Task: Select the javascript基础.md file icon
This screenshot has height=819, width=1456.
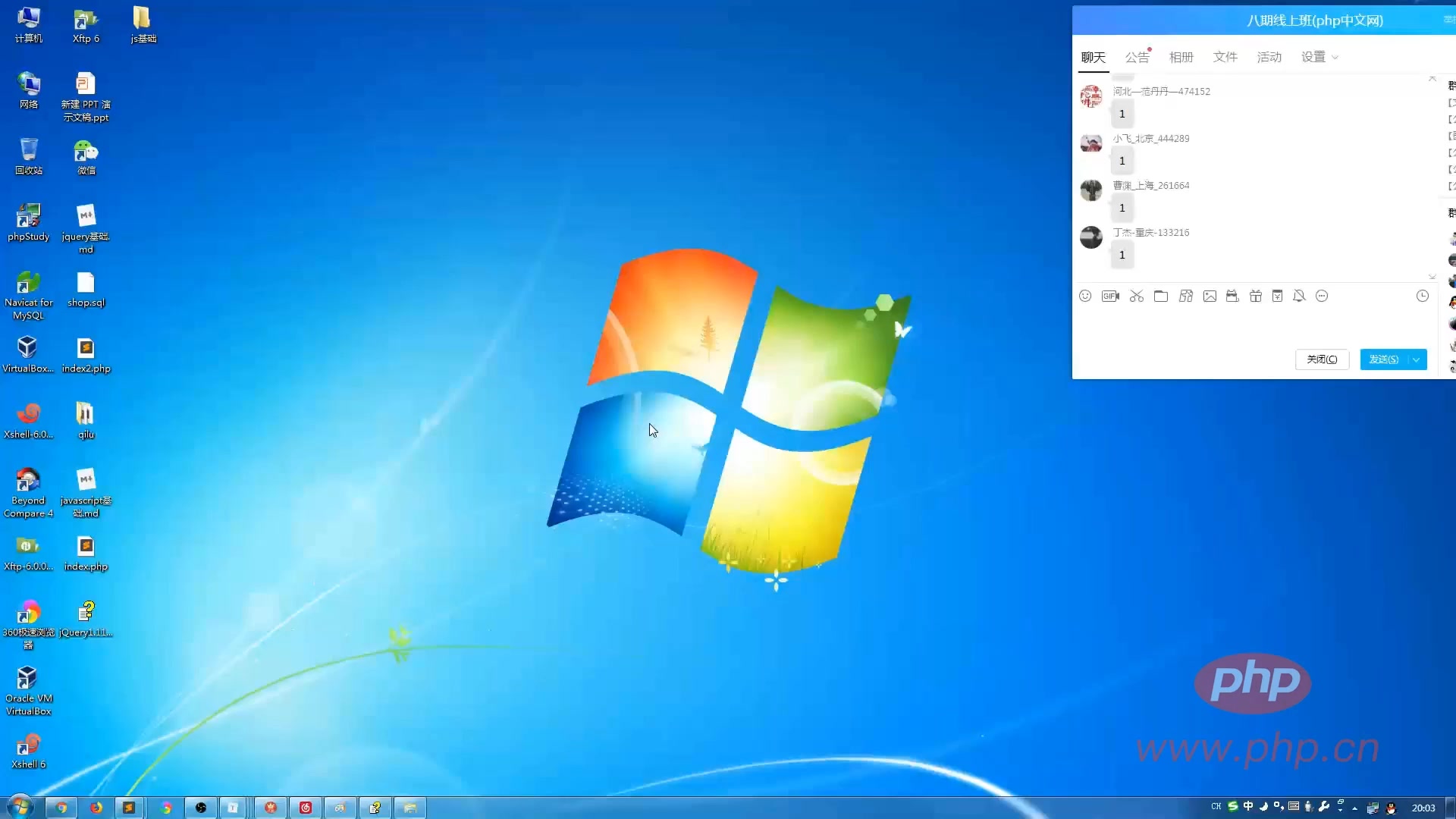Action: (x=86, y=493)
